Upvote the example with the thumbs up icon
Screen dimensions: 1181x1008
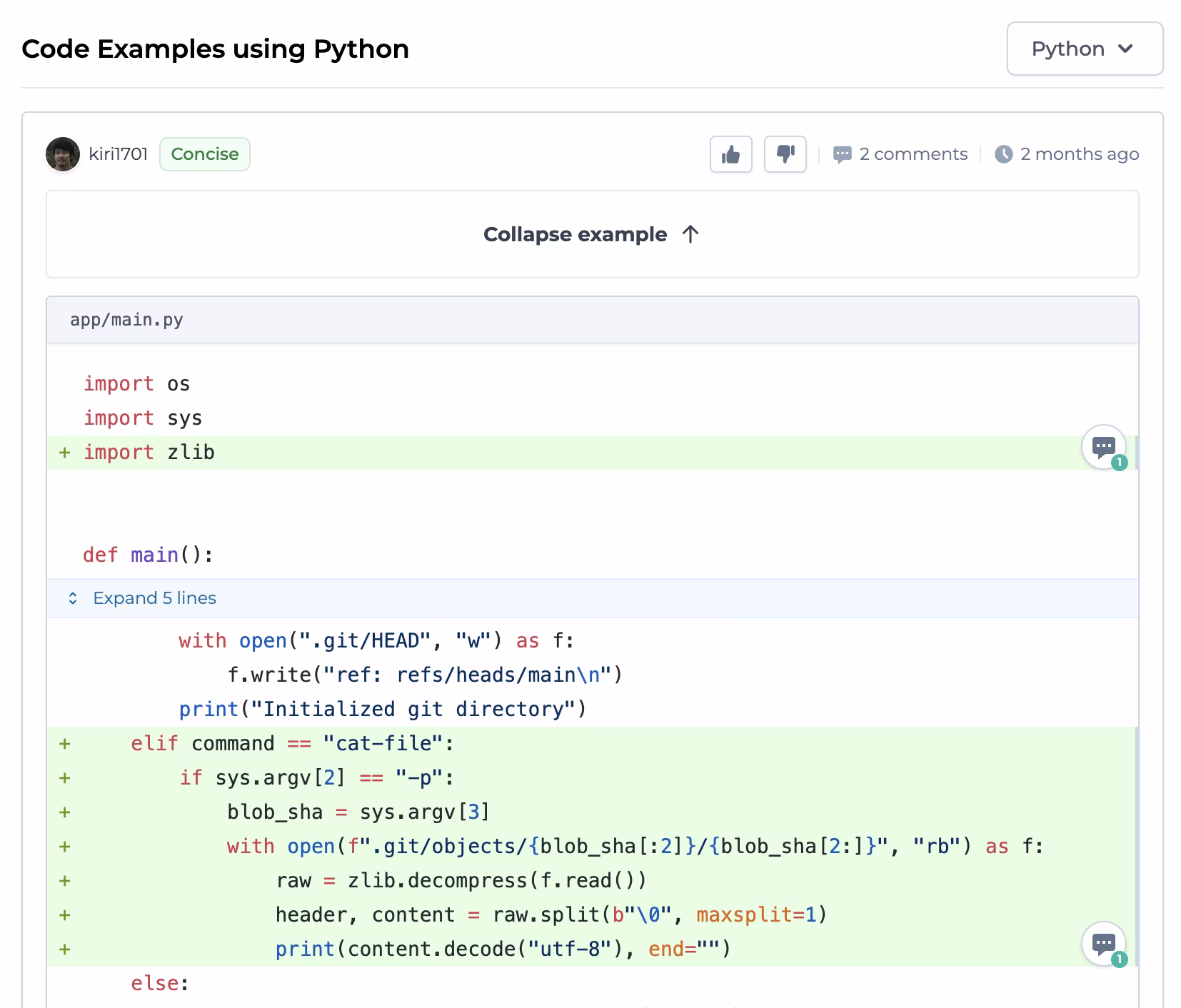[x=730, y=154]
